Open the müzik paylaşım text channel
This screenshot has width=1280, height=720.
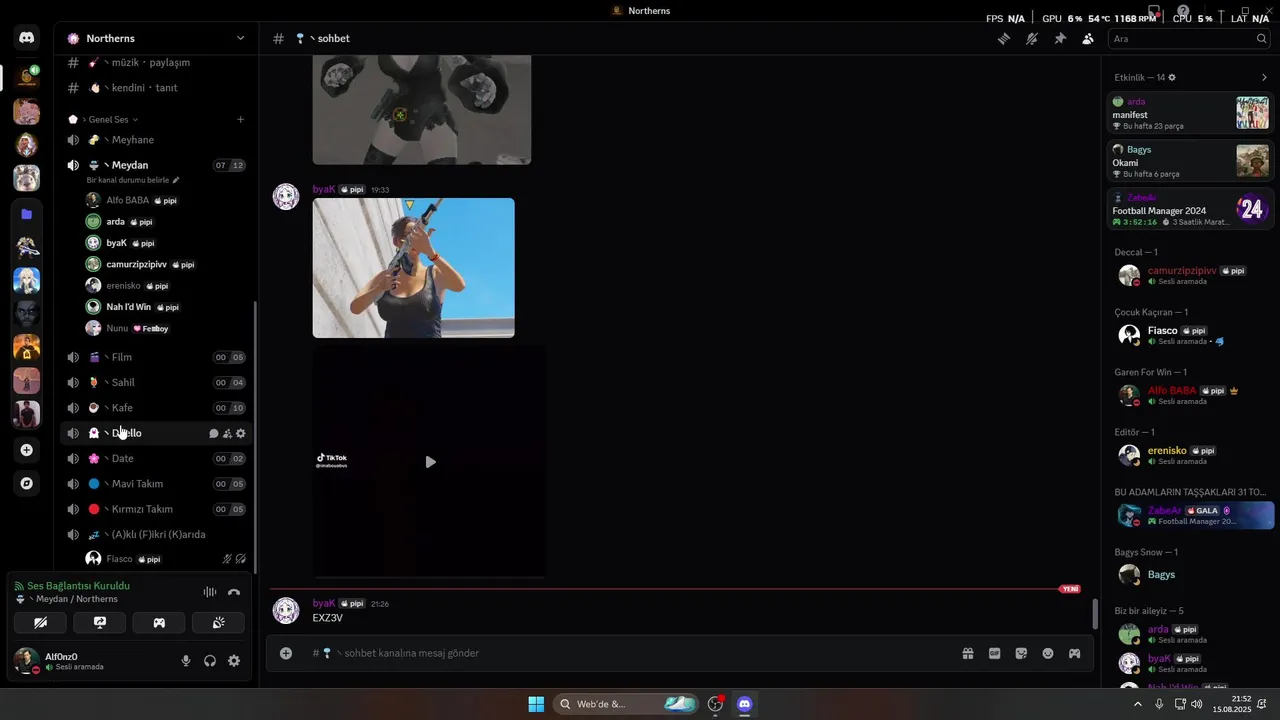point(156,62)
